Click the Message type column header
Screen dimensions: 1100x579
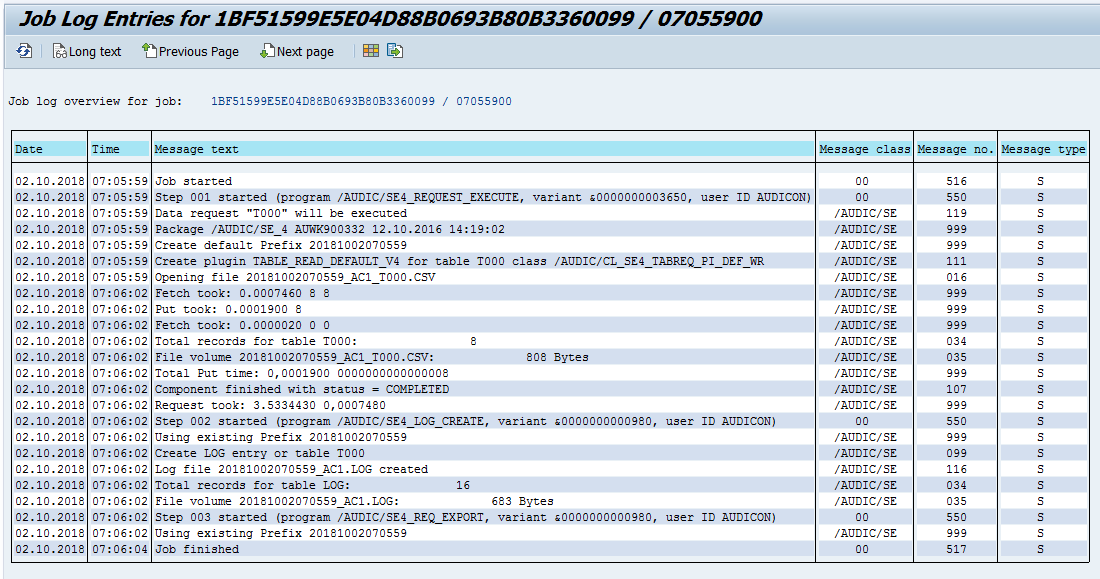(1042, 148)
